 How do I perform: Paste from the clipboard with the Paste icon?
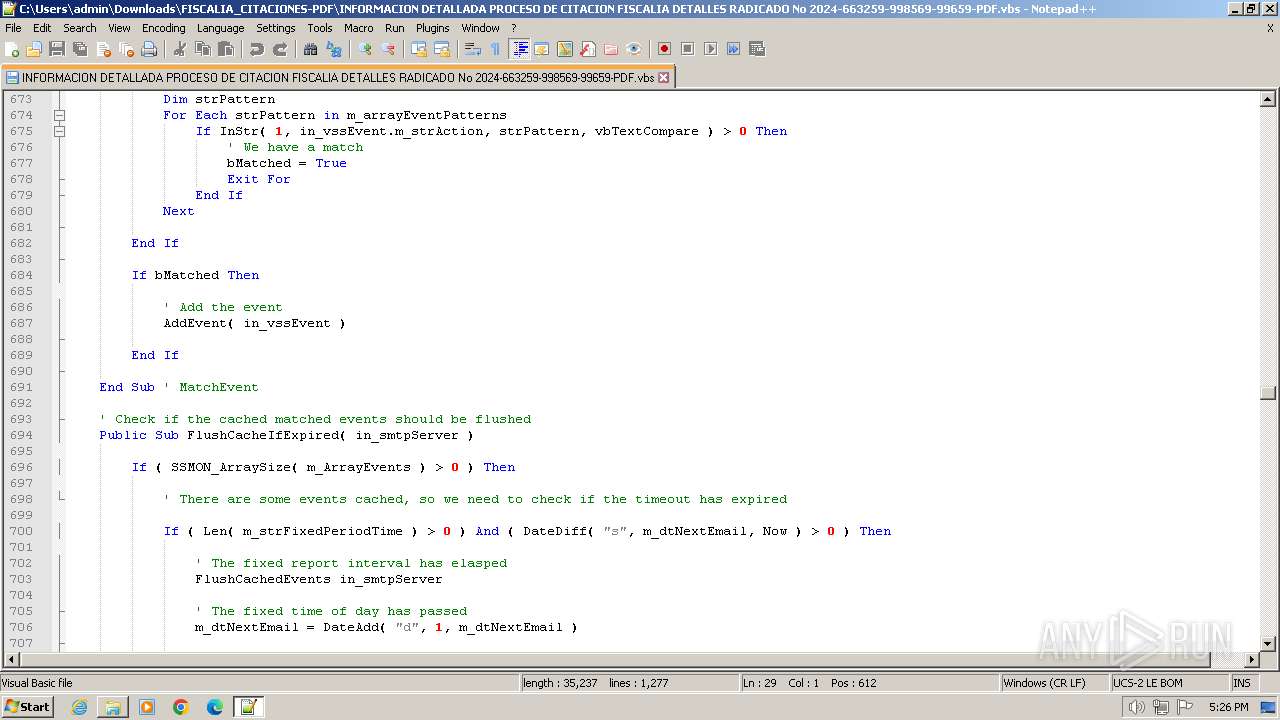[x=226, y=49]
